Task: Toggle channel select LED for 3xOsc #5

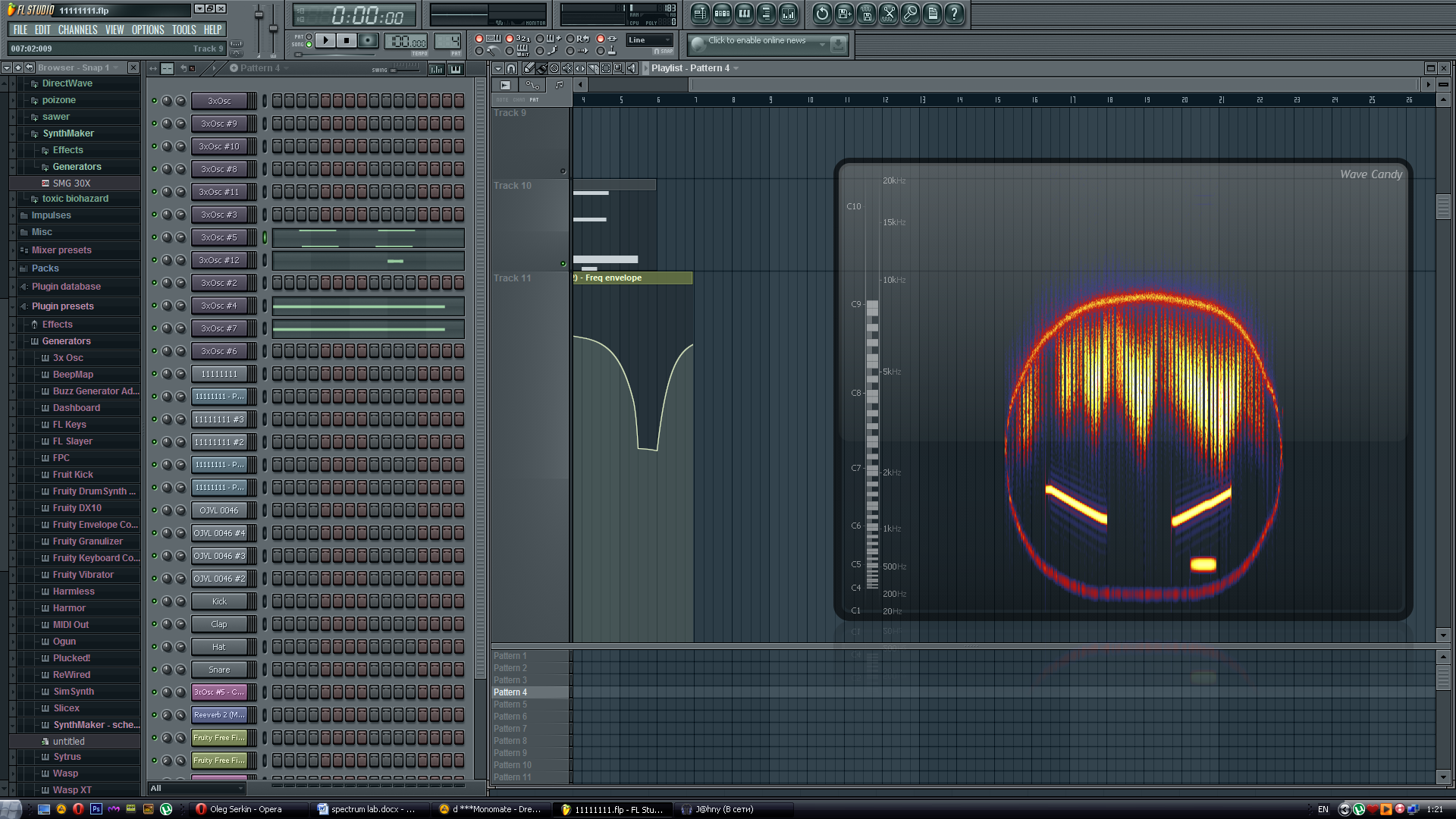Action: (265, 237)
